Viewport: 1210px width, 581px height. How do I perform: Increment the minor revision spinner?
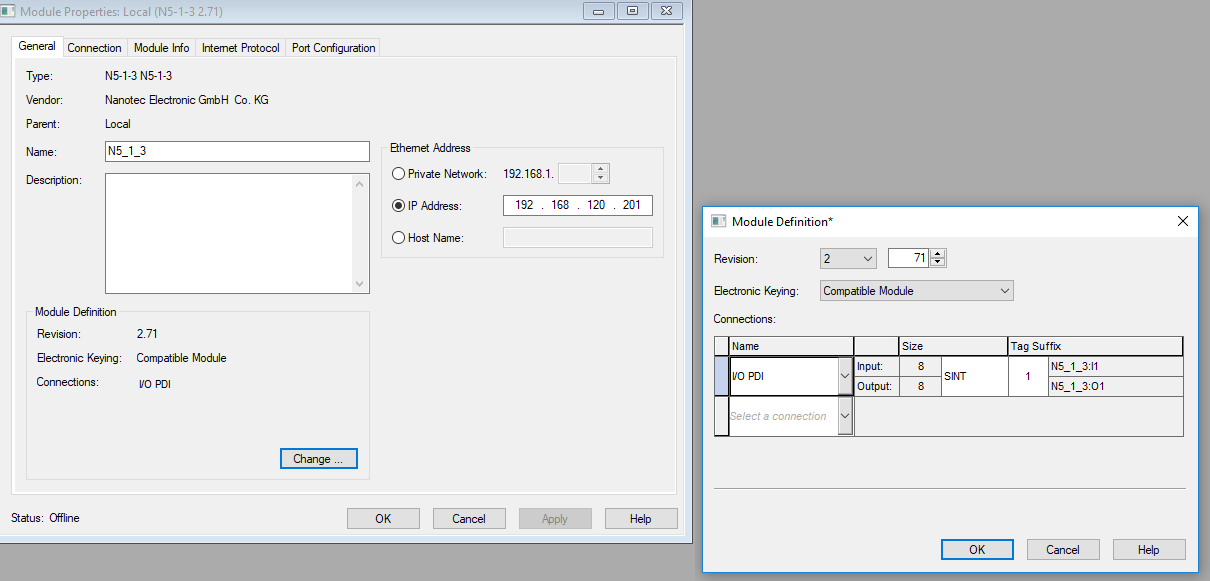[x=938, y=254]
